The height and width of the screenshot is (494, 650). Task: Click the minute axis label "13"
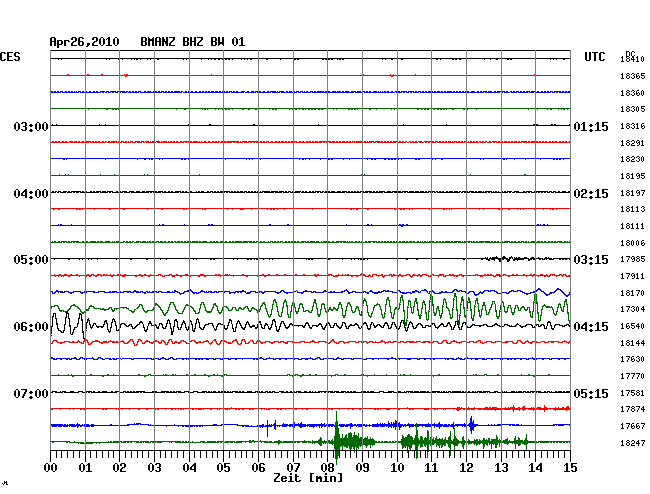tap(501, 468)
